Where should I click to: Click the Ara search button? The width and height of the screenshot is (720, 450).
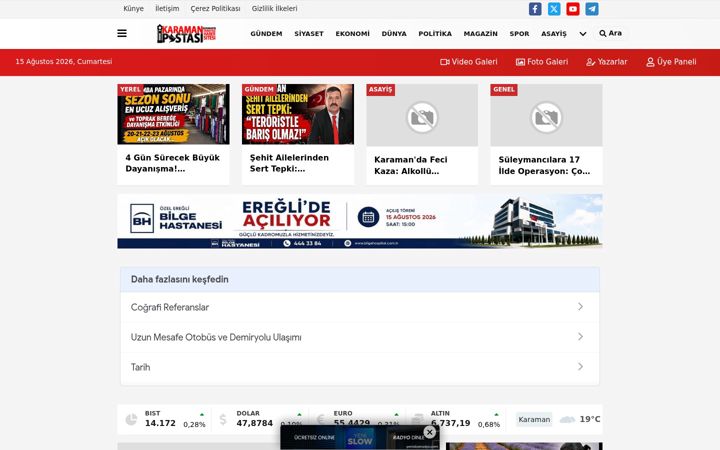point(610,33)
